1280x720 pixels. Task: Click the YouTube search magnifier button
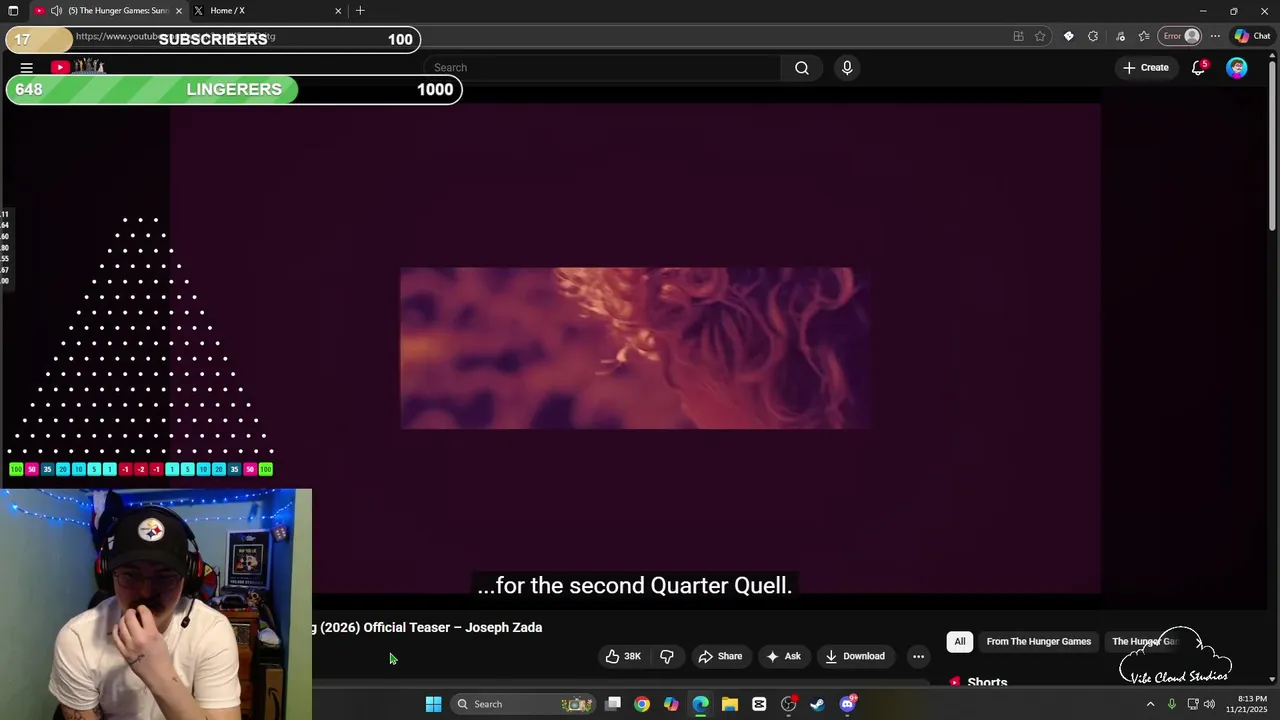802,68
